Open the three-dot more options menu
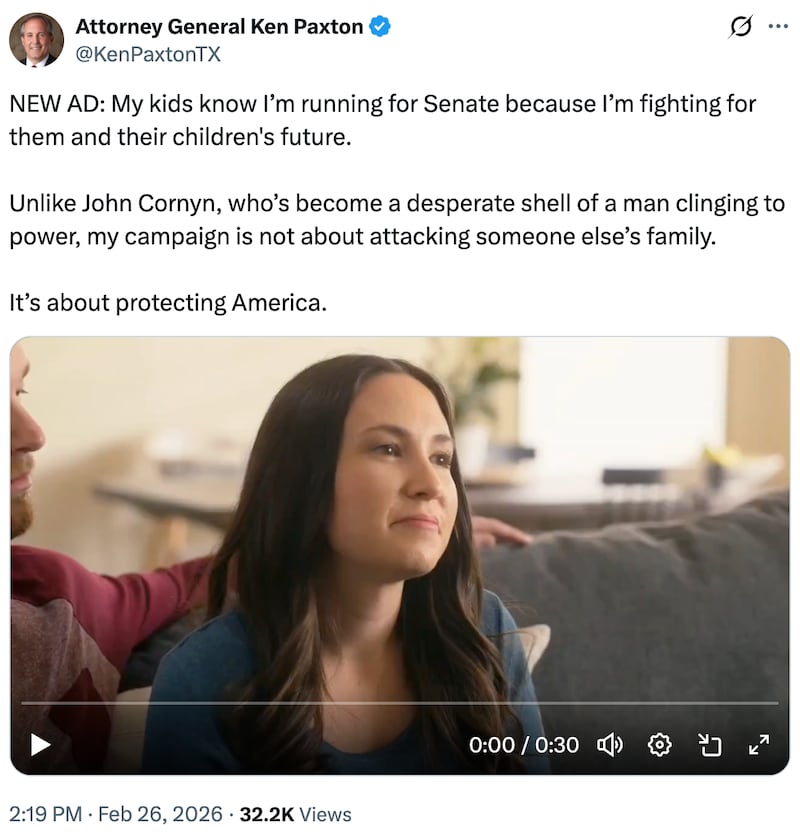The image size is (800, 840). (777, 27)
